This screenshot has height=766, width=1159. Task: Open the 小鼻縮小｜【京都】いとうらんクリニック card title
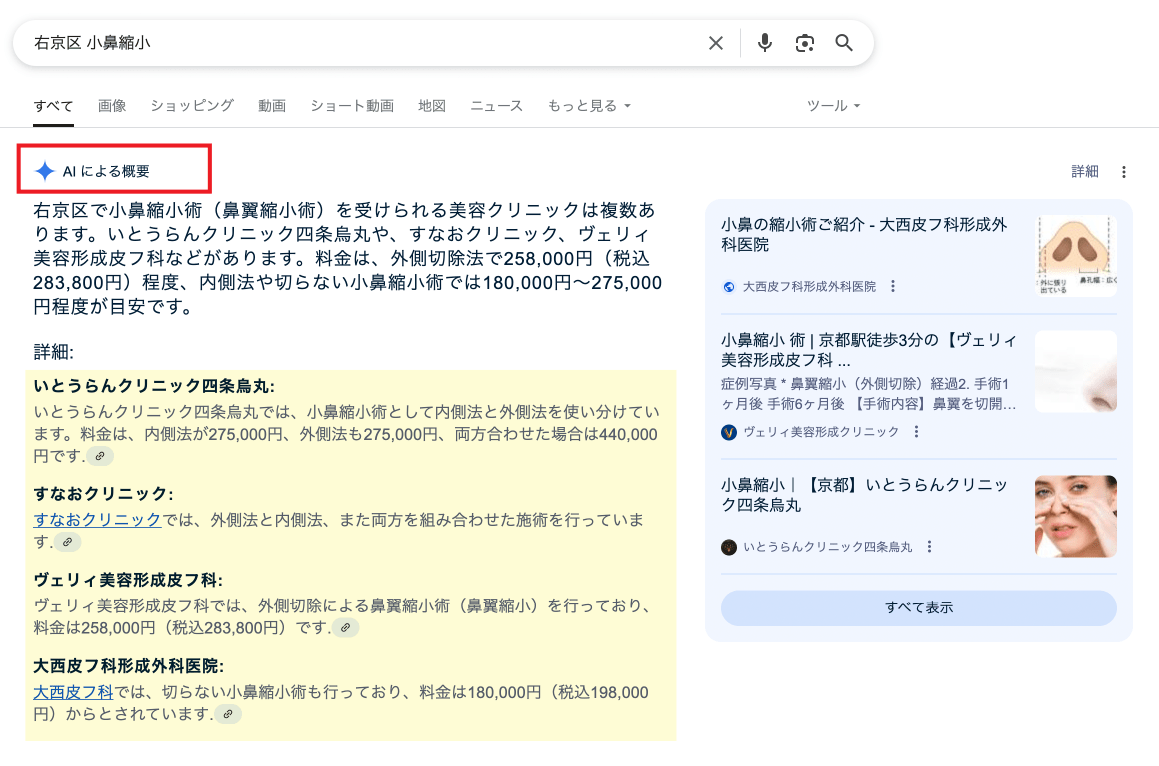pyautogui.click(x=865, y=495)
